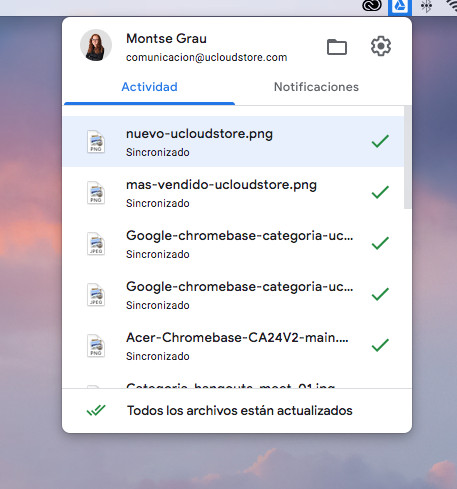
Task: Click the synced checkmark beside Acer-Chromebase-CA24V2-main
Action: pyautogui.click(x=380, y=345)
